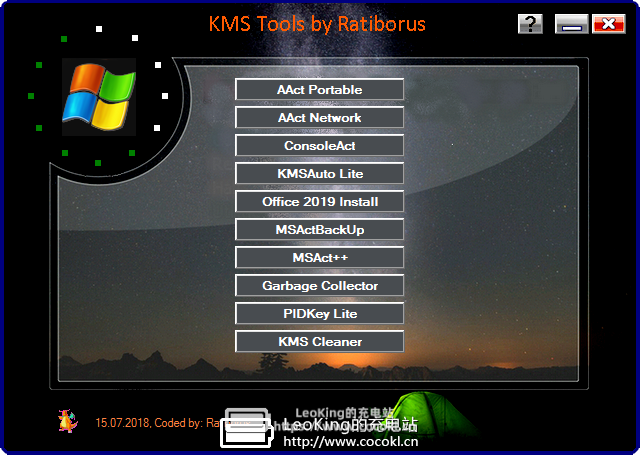Viewport: 640px width, 455px height.
Task: Run Office 2019 Install
Action: (x=319, y=201)
